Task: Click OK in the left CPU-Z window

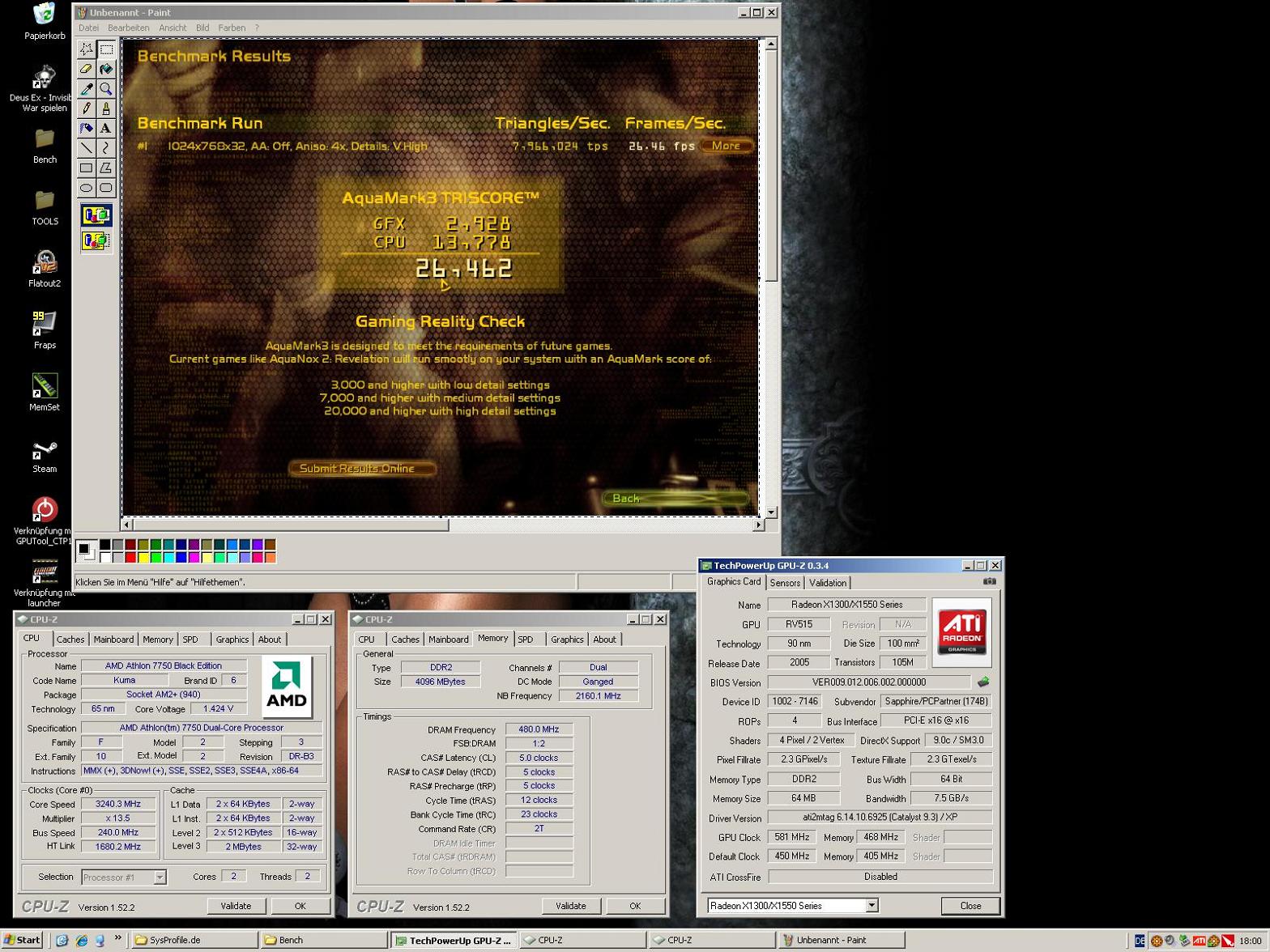Action: (300, 906)
